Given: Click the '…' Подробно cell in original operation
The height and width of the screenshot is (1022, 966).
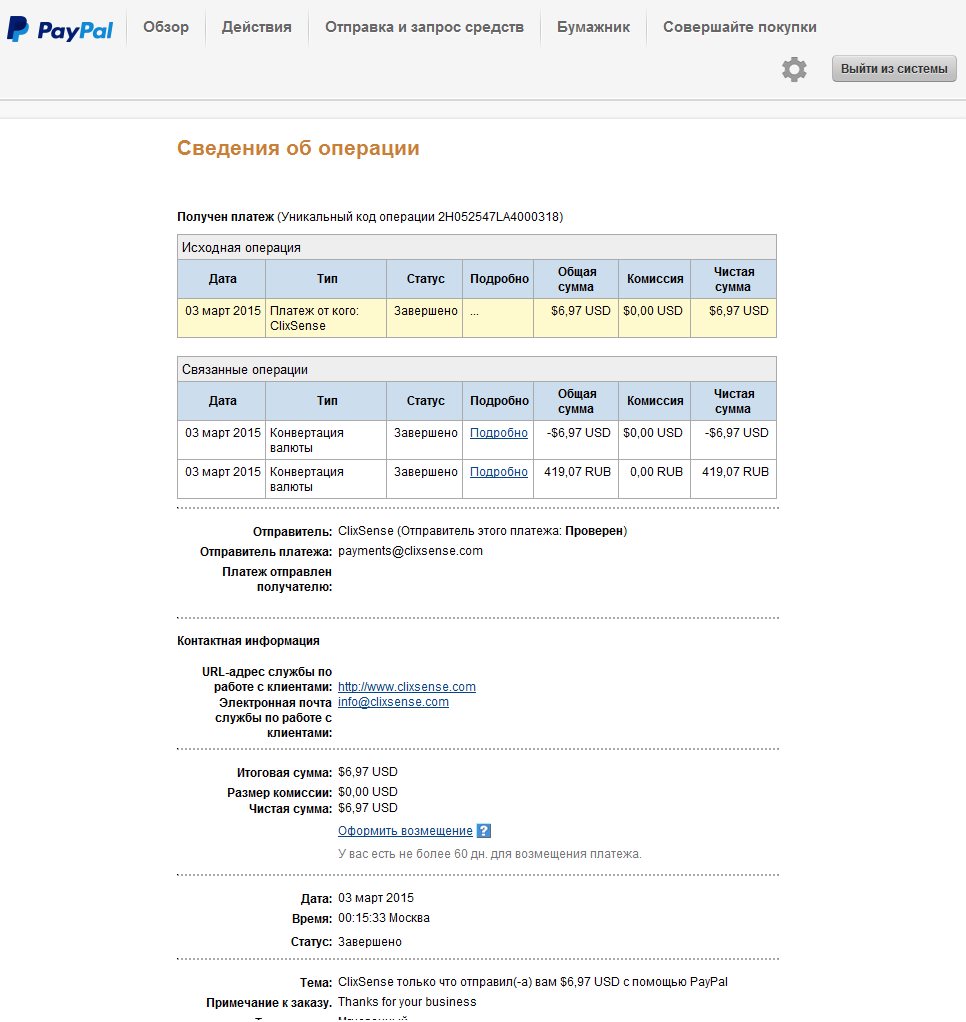Looking at the screenshot, I should pyautogui.click(x=498, y=318).
